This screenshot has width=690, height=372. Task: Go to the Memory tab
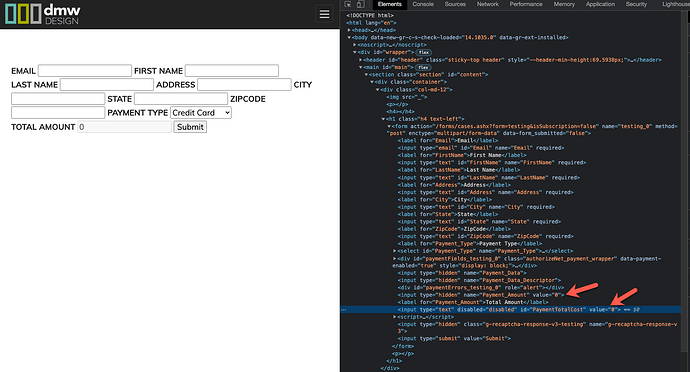point(564,4)
